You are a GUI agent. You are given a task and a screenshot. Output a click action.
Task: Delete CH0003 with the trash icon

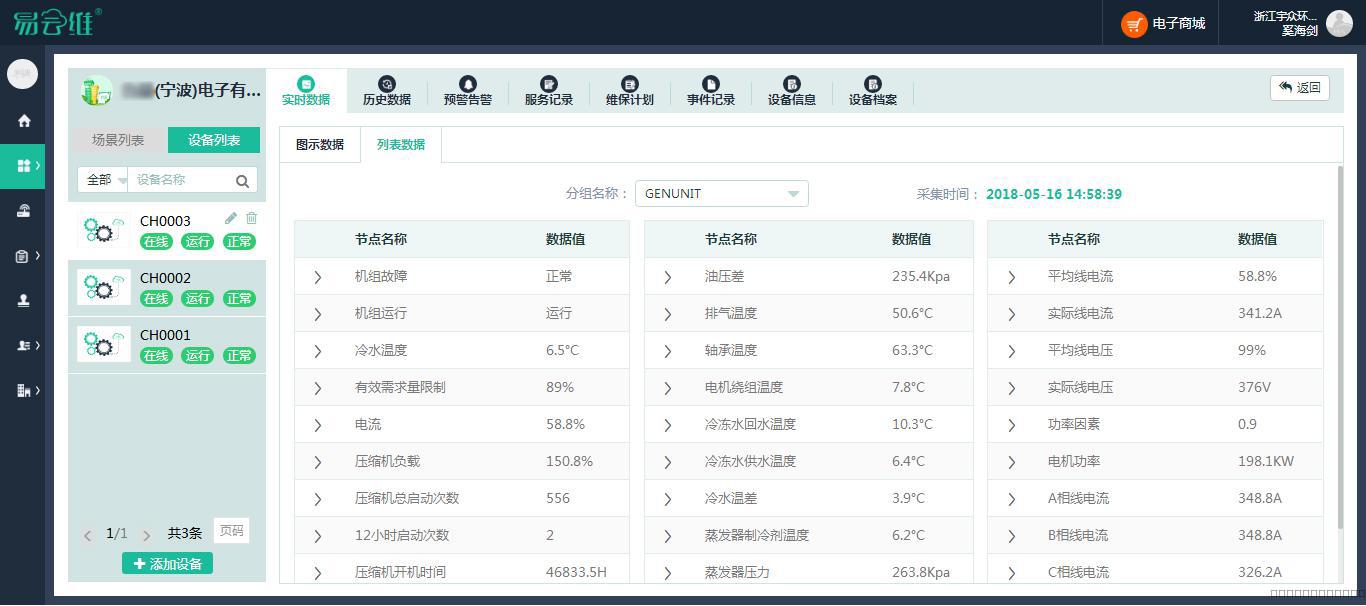pos(251,218)
